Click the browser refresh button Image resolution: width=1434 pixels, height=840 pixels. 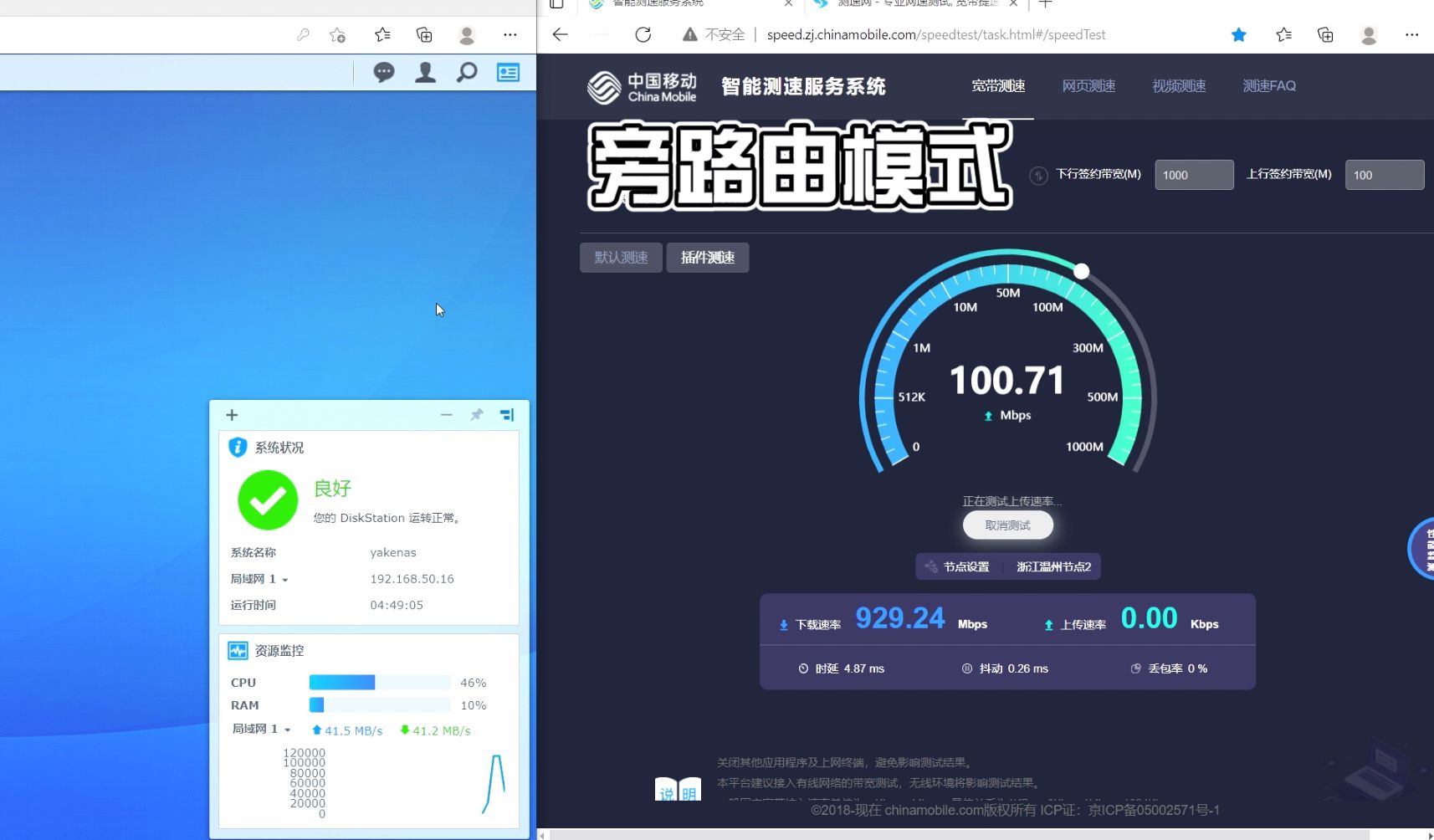click(x=643, y=34)
